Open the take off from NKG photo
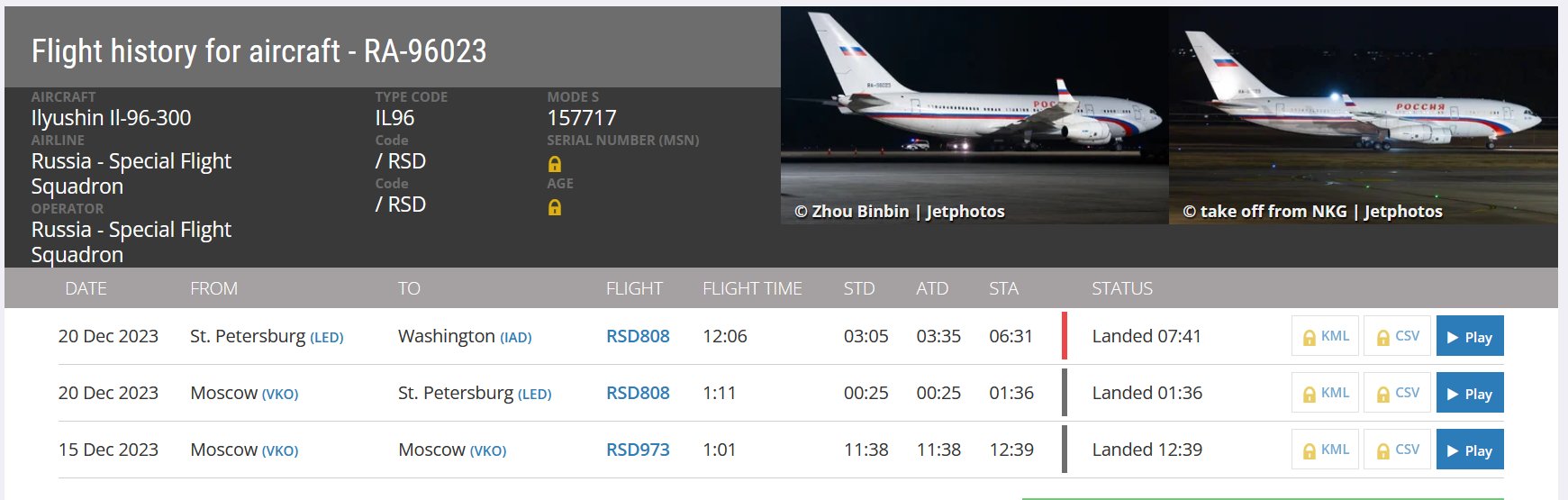This screenshot has height=500, width=1568. [1363, 115]
